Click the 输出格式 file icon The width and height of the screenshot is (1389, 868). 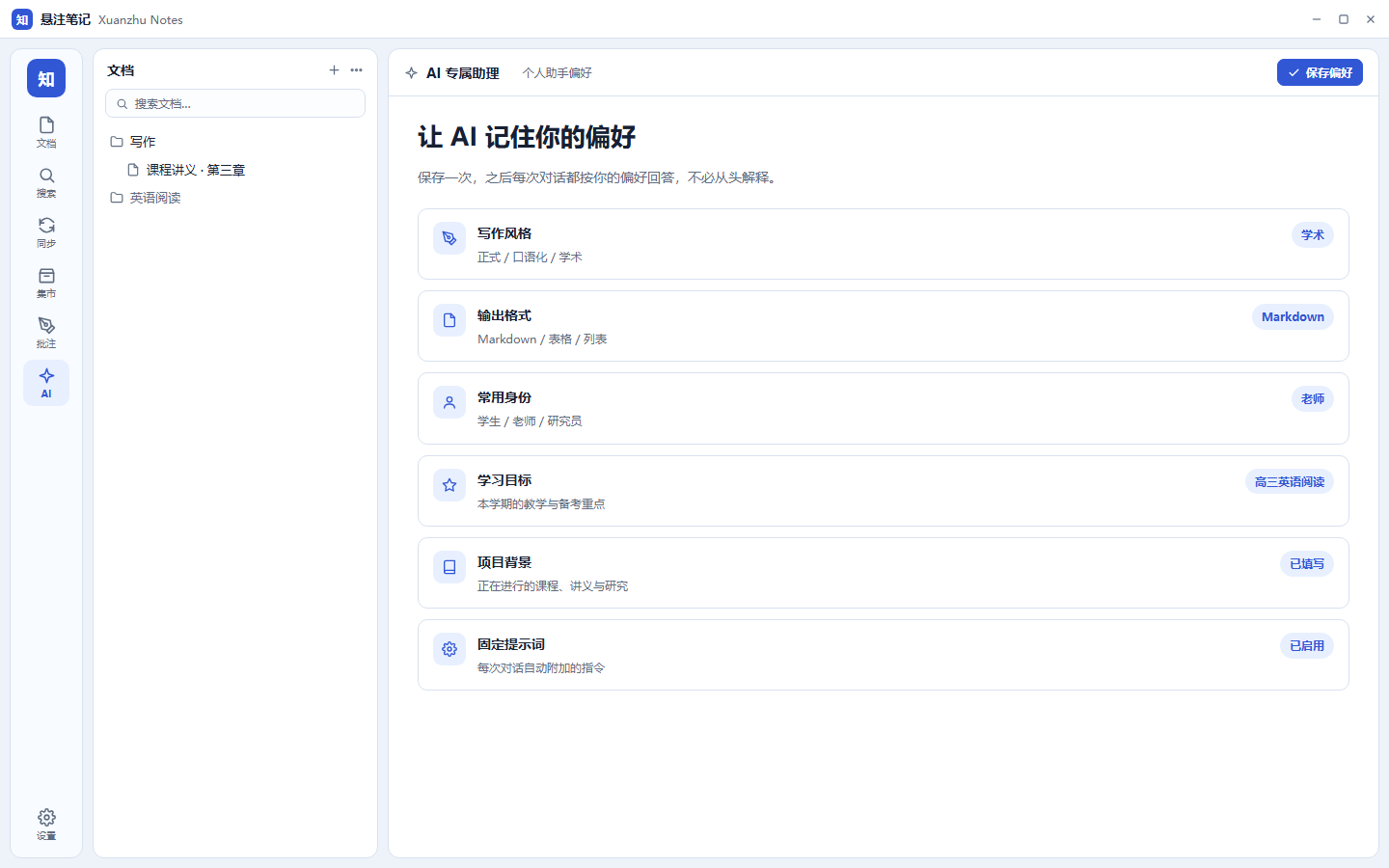click(449, 320)
